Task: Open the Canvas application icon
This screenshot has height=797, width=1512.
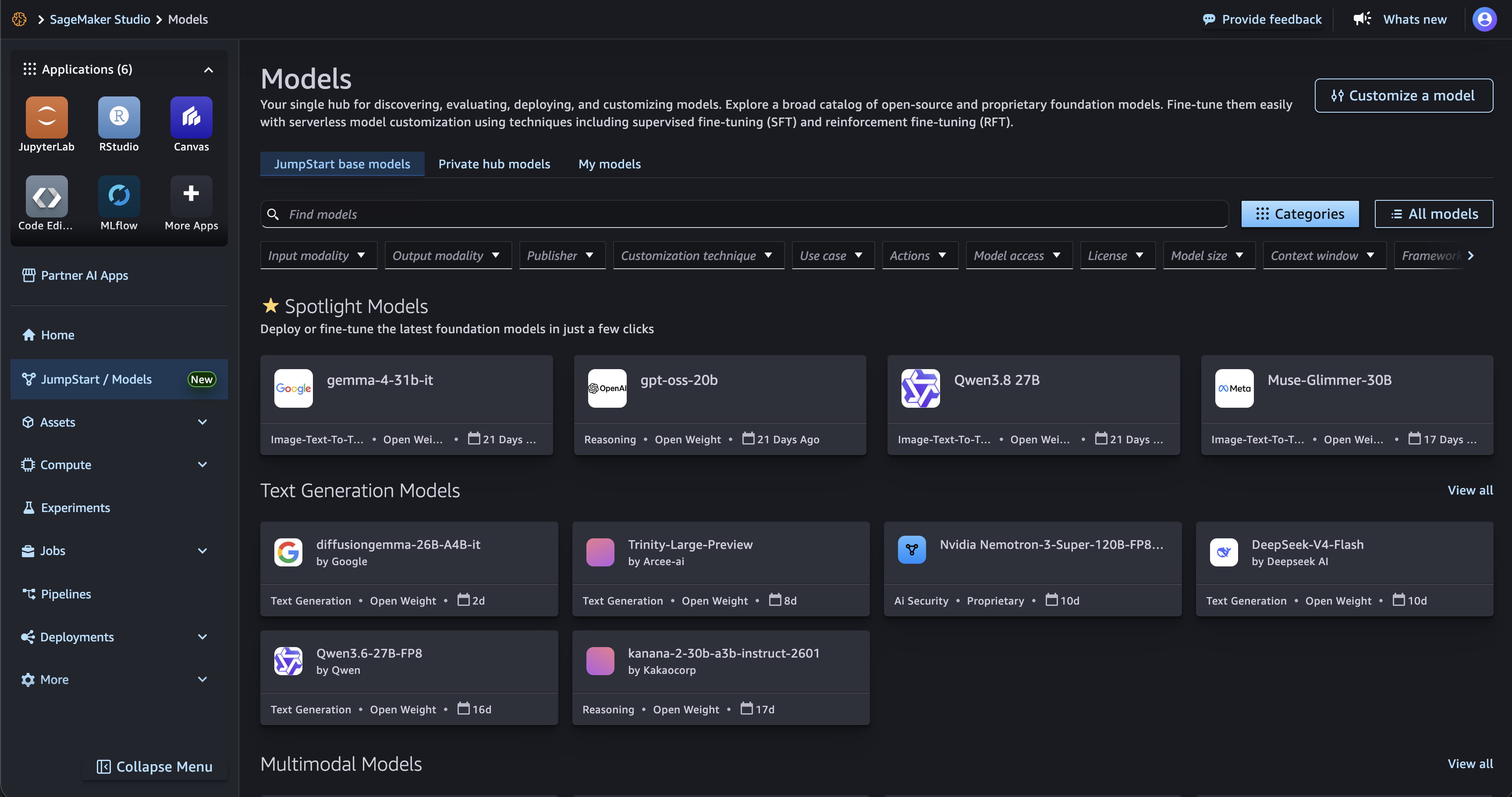Action: [x=192, y=117]
